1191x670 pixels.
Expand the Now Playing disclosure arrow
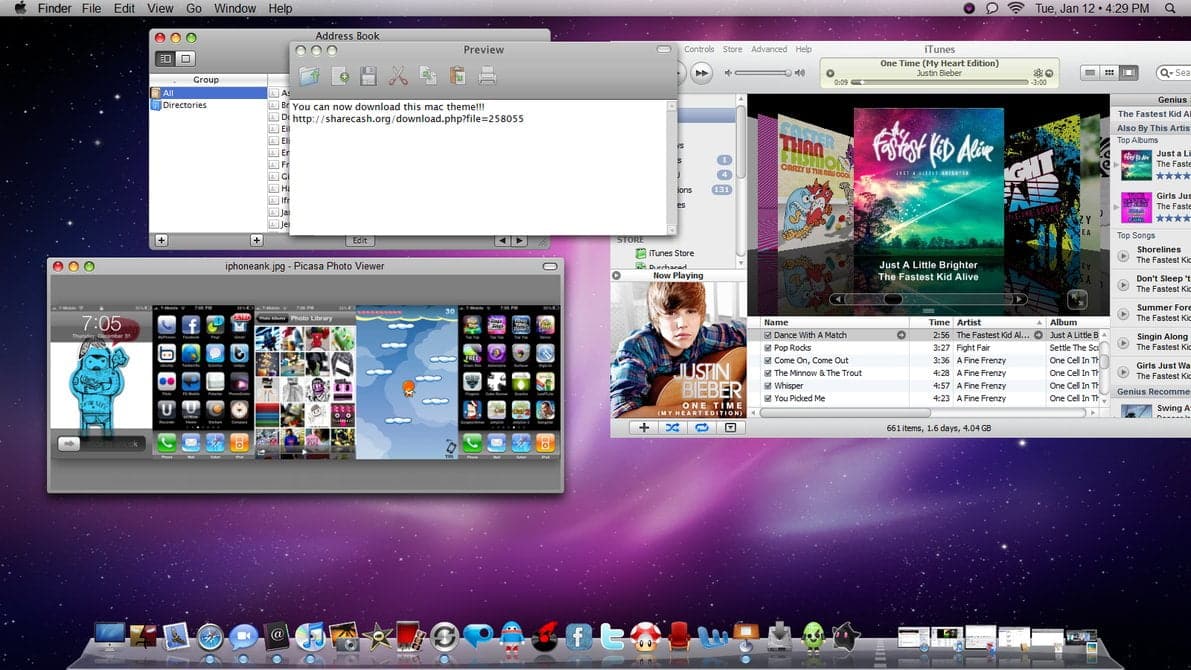pyautogui.click(x=617, y=275)
